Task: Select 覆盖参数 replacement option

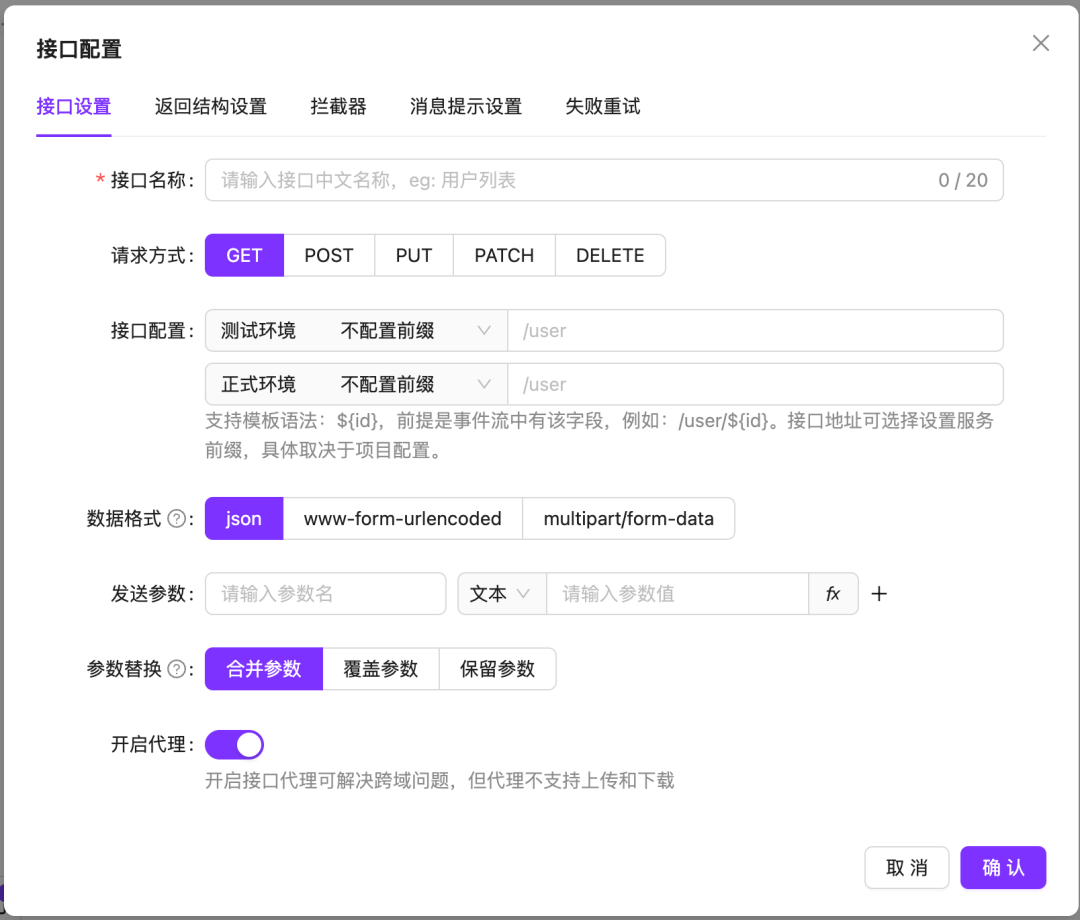Action: pos(381,669)
